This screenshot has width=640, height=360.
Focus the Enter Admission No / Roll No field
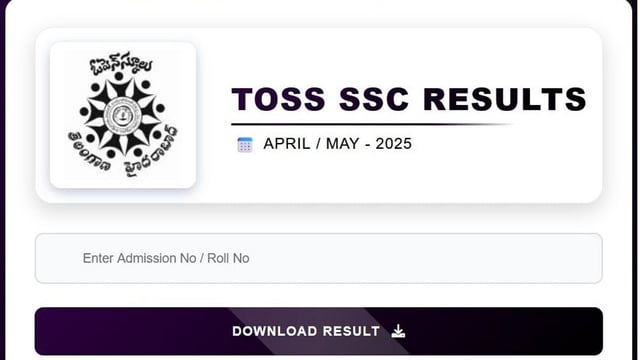pyautogui.click(x=319, y=258)
